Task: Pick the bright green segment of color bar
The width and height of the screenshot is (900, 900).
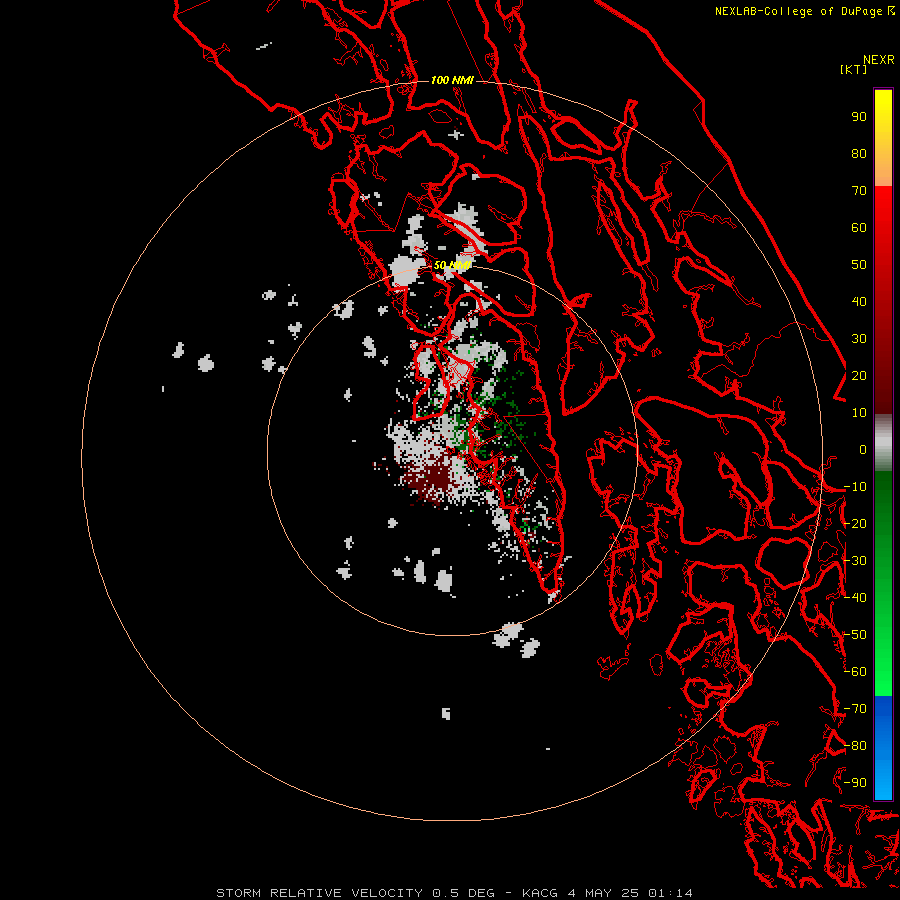Action: [x=883, y=660]
